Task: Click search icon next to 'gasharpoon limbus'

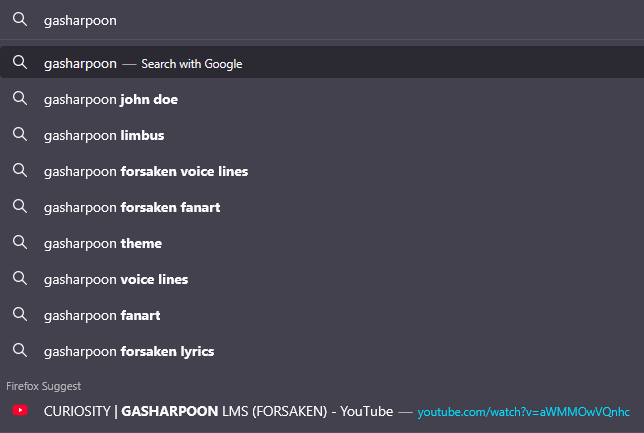Action: [x=20, y=135]
